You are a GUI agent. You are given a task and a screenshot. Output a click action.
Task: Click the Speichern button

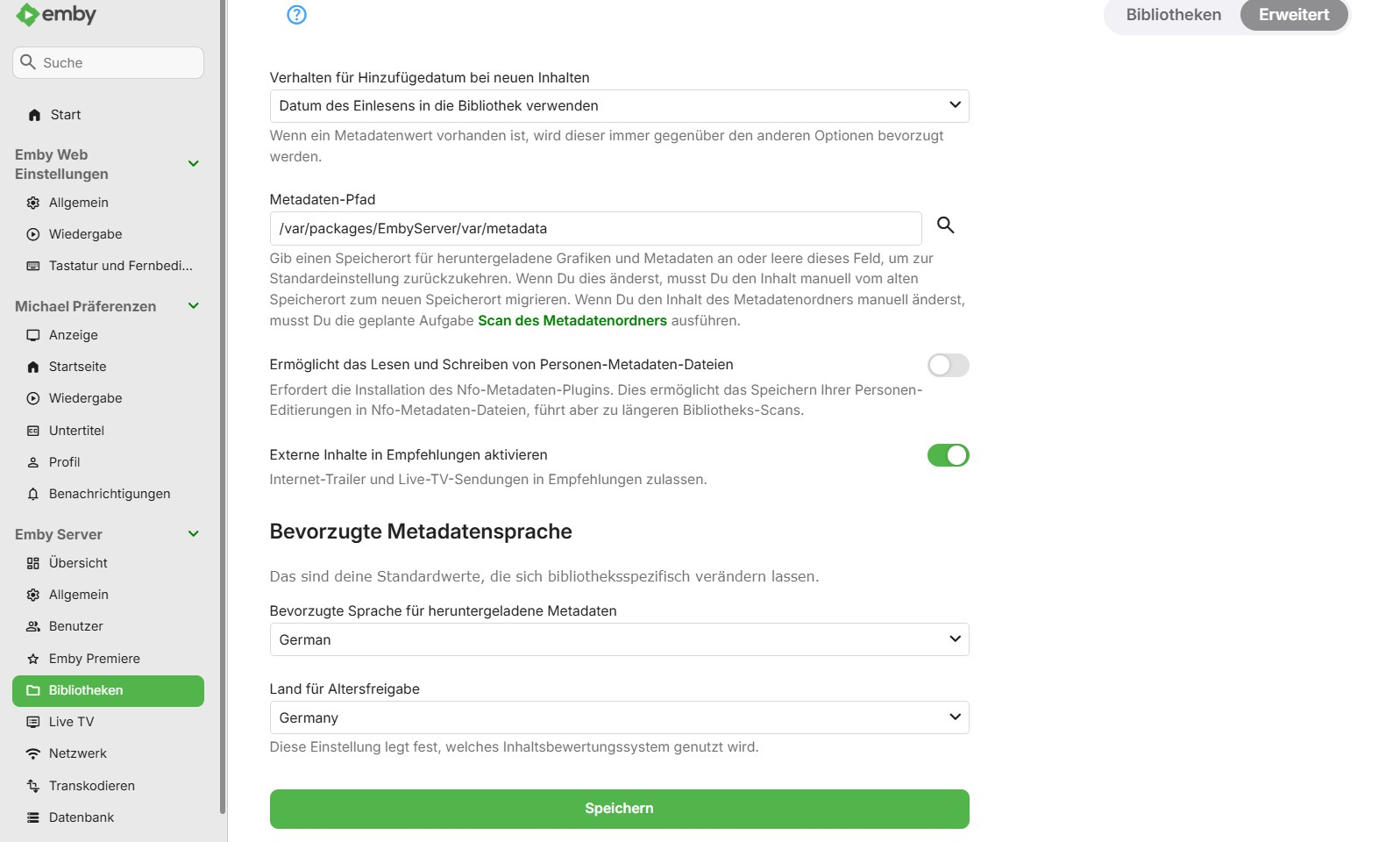[619, 809]
